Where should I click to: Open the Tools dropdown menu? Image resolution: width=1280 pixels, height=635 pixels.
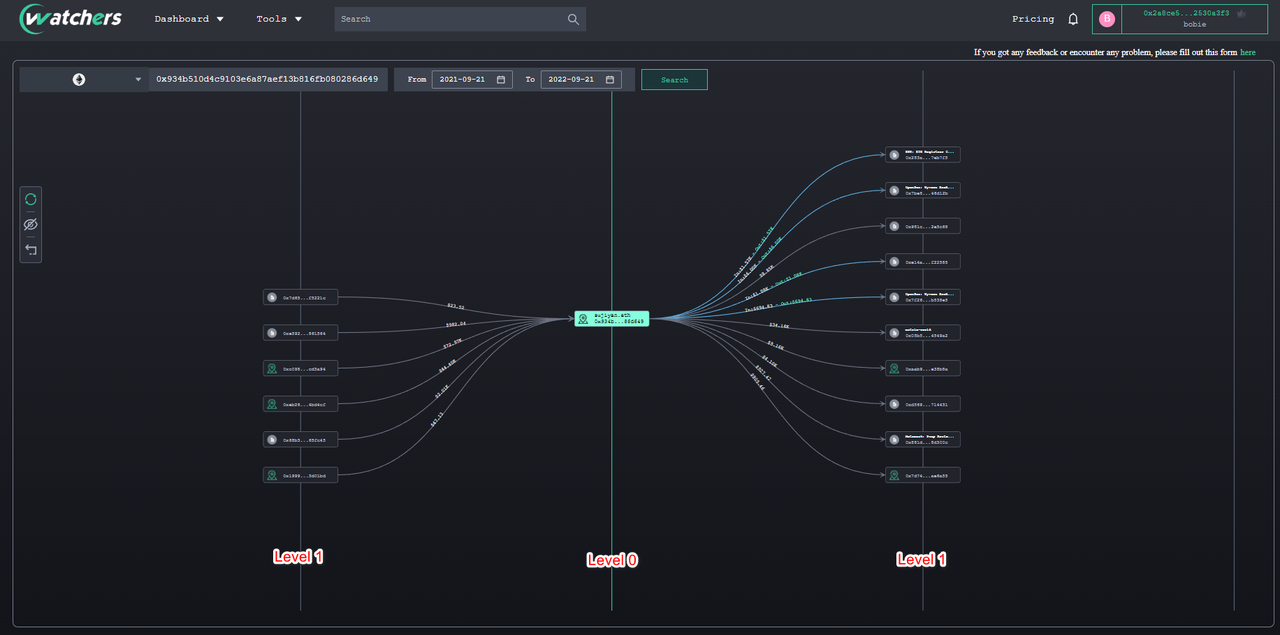[279, 19]
